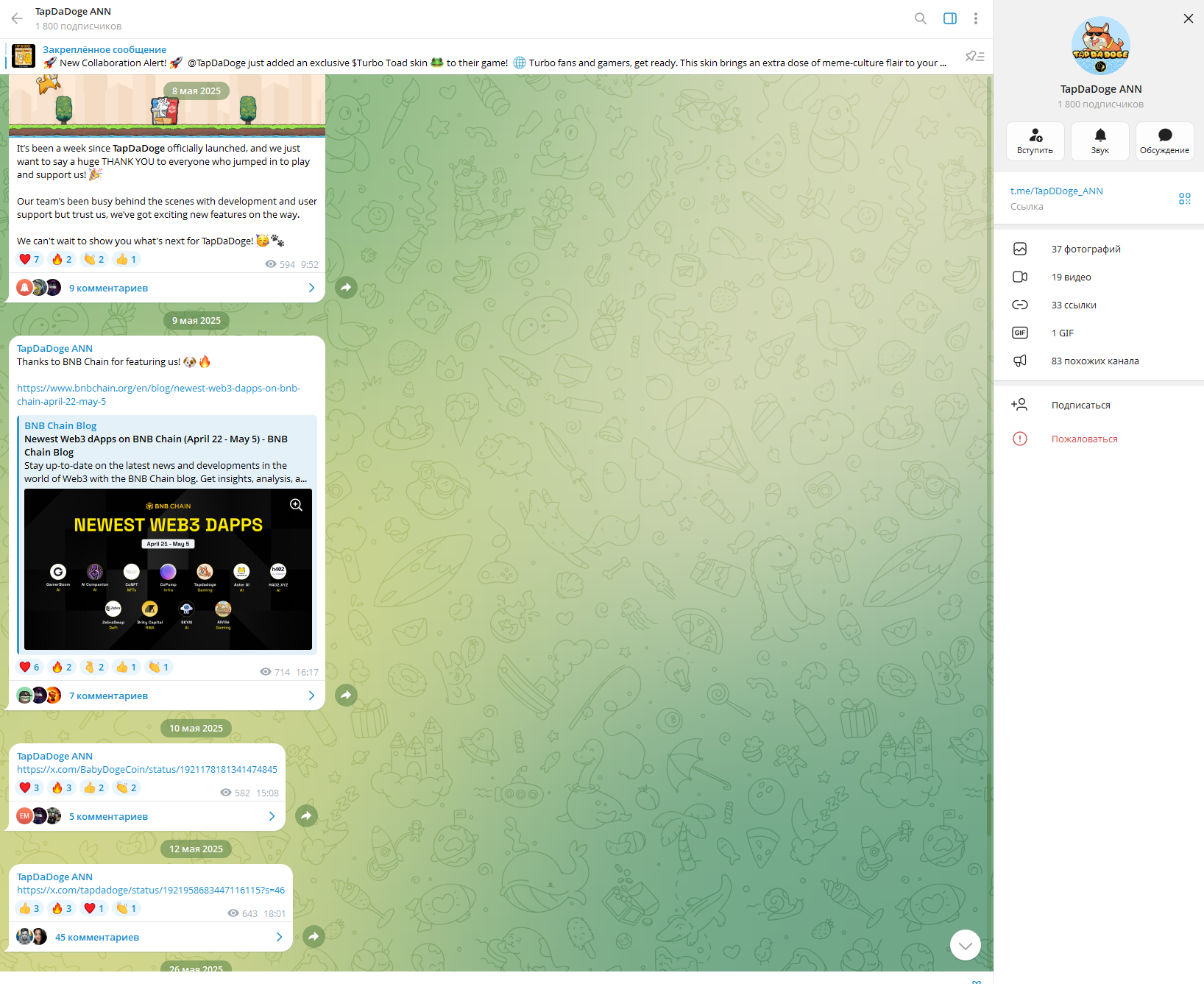Toggle the right info sidebar panel
Image resolution: width=1204 pixels, height=984 pixels.
[950, 18]
